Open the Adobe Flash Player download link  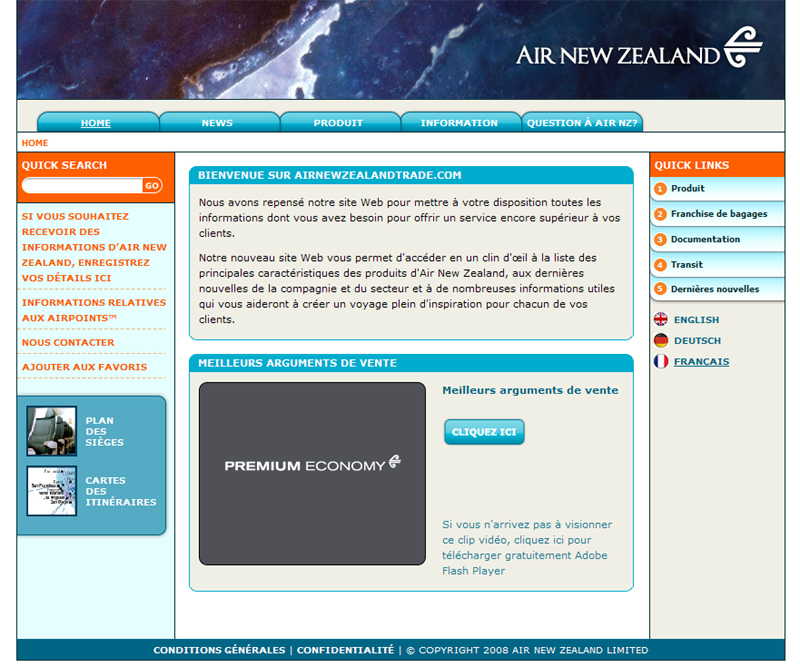pyautogui.click(x=527, y=548)
